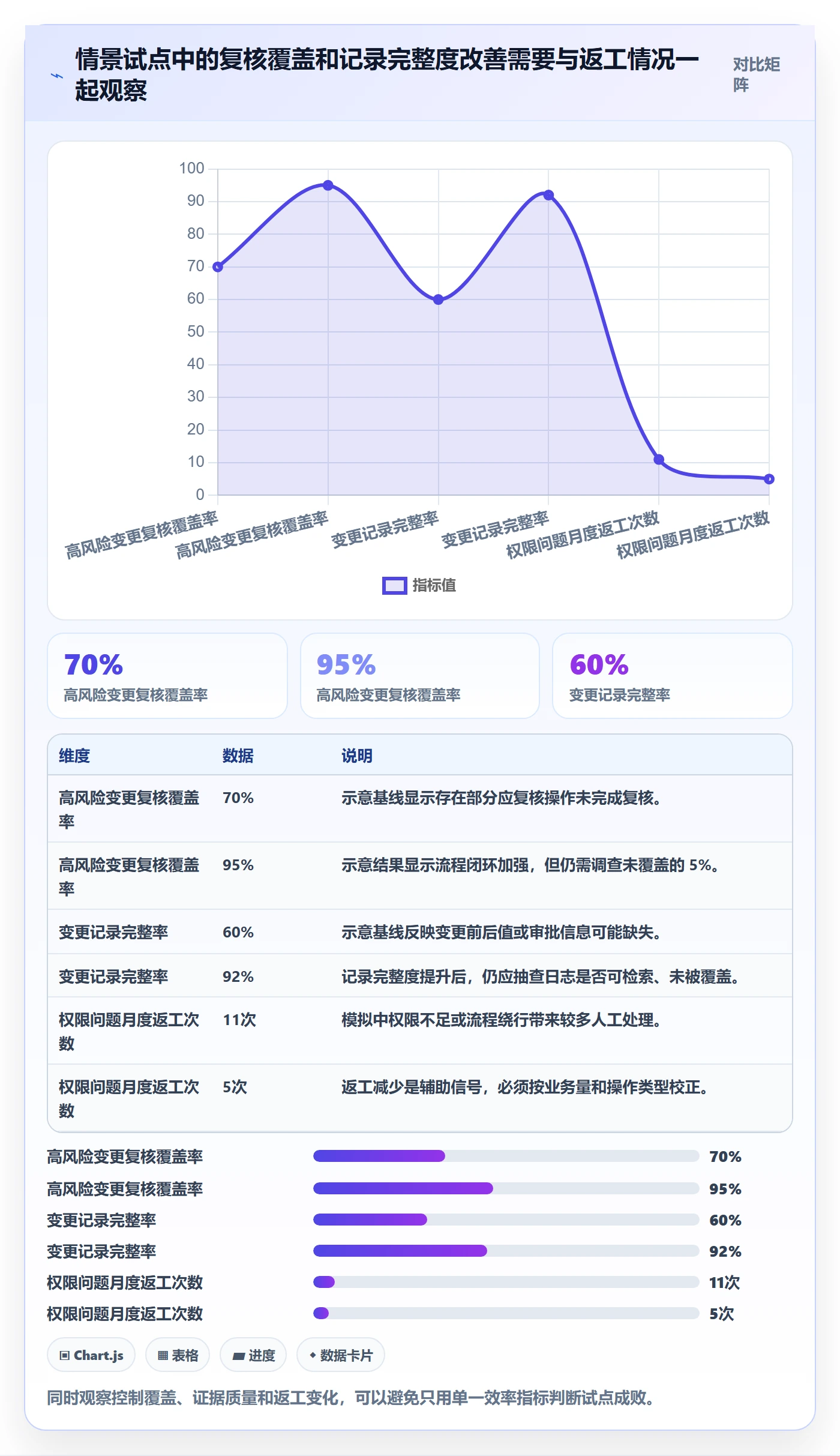This screenshot has width=840, height=1456.
Task: Click the 95% cell in the table
Action: (x=238, y=865)
